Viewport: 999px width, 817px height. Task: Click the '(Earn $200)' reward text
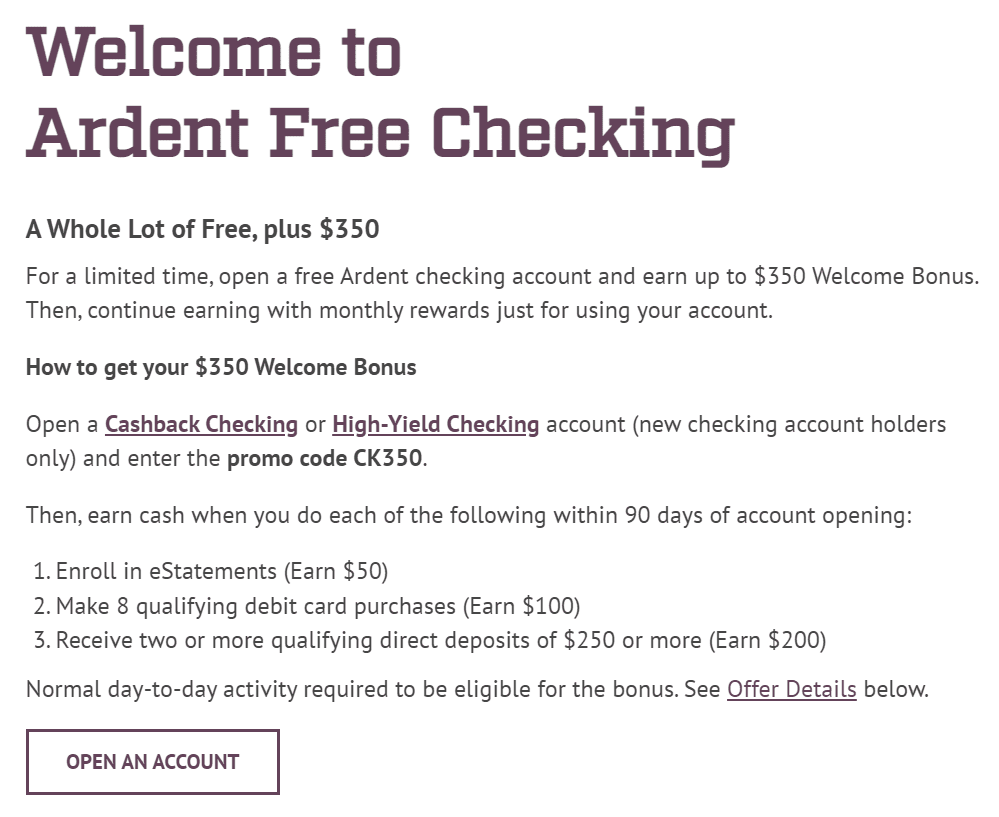pyautogui.click(x=768, y=640)
